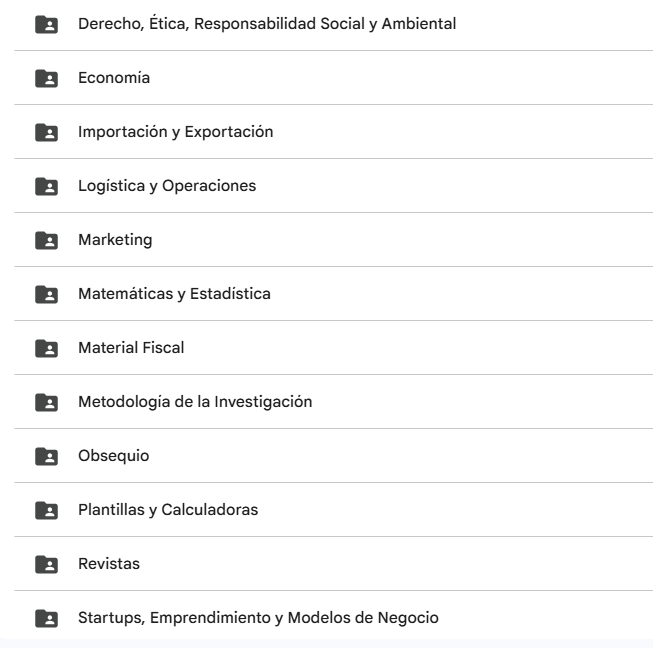The width and height of the screenshot is (653, 648).
Task: Click the folder icon beside Obsequio
Action: pyautogui.click(x=45, y=456)
